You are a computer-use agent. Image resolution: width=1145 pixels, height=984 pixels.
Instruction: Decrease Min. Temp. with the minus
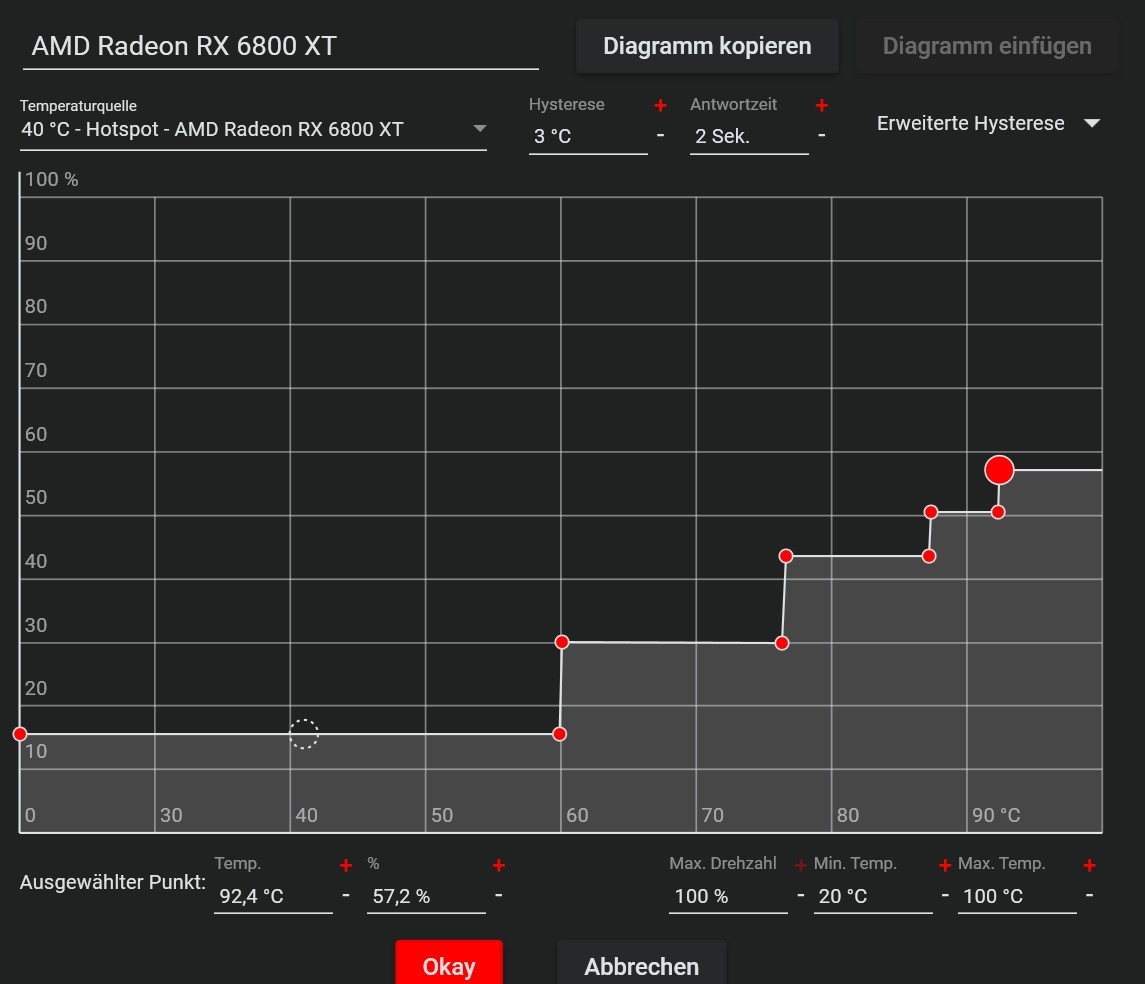(x=945, y=894)
